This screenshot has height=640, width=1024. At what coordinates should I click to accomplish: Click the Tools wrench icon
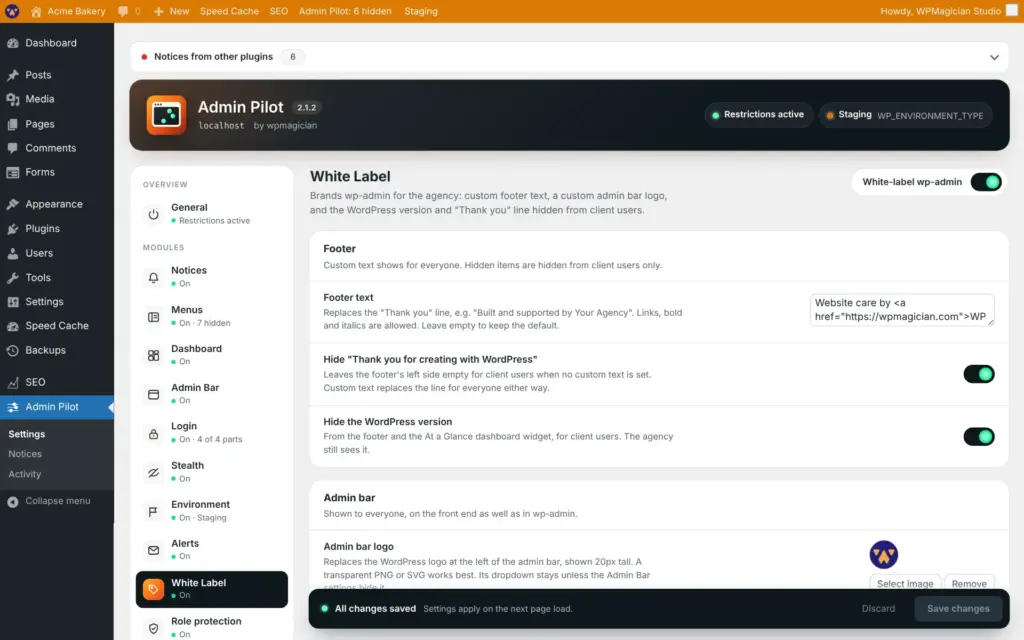(13, 278)
